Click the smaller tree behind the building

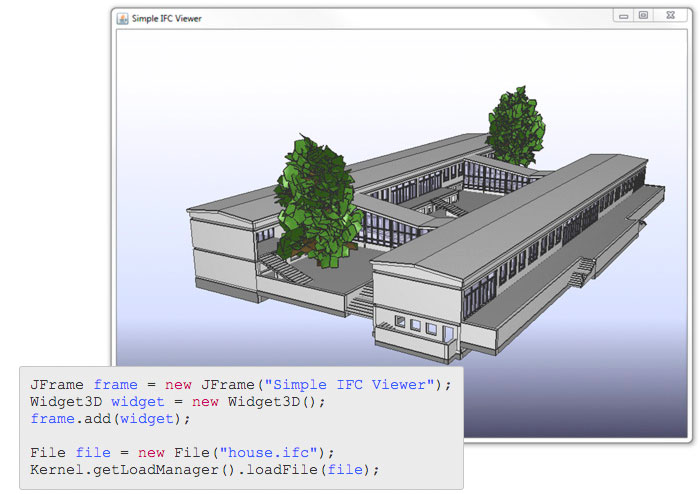pyautogui.click(x=516, y=127)
